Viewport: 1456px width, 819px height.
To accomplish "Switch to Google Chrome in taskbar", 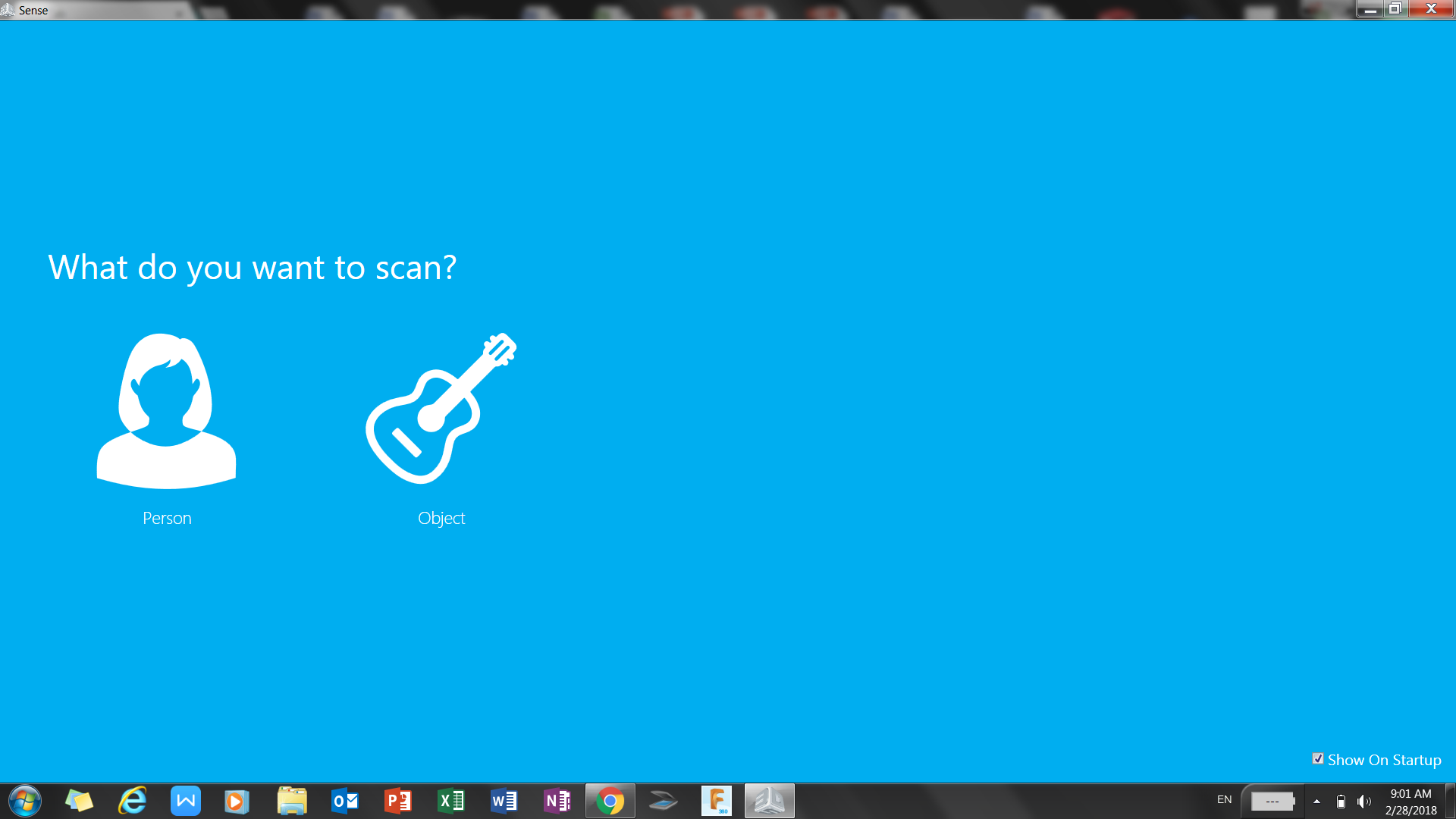I will point(610,801).
